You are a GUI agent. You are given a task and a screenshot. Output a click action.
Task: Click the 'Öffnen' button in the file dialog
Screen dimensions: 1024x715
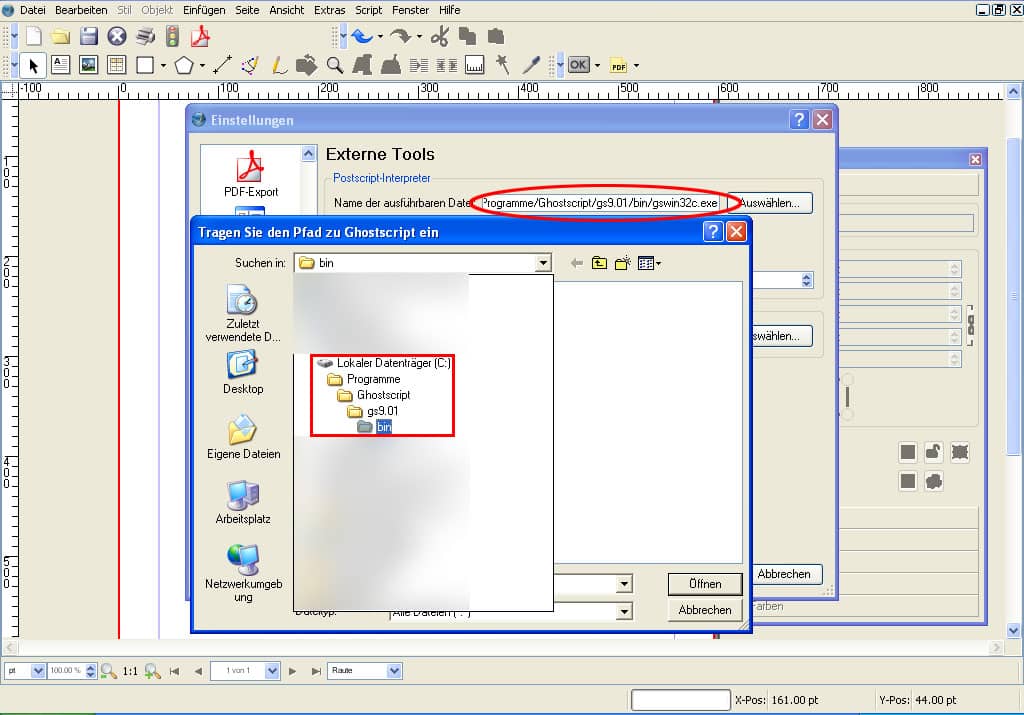pyautogui.click(x=704, y=584)
